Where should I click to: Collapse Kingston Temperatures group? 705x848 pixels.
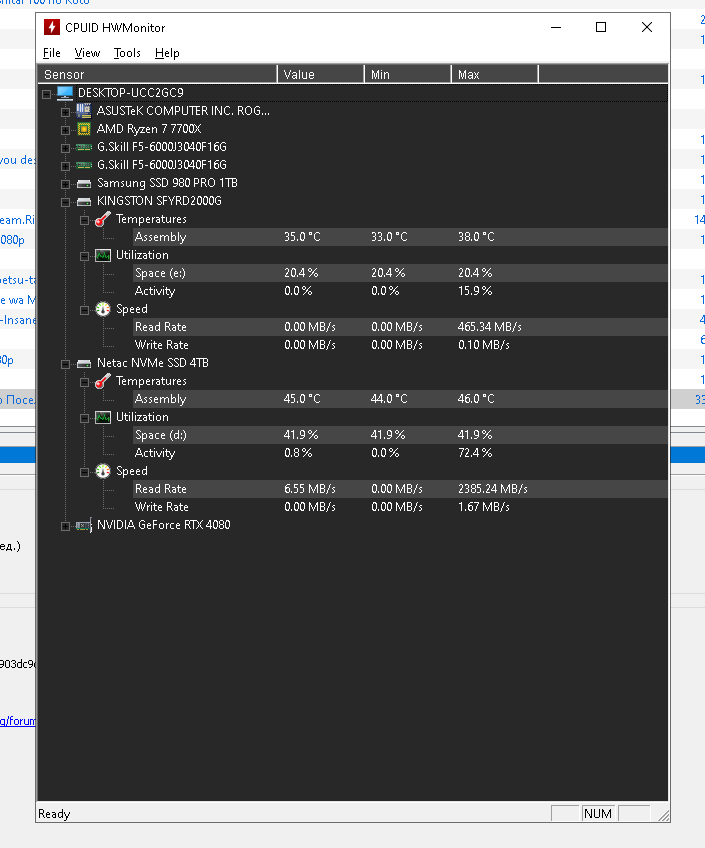click(84, 220)
